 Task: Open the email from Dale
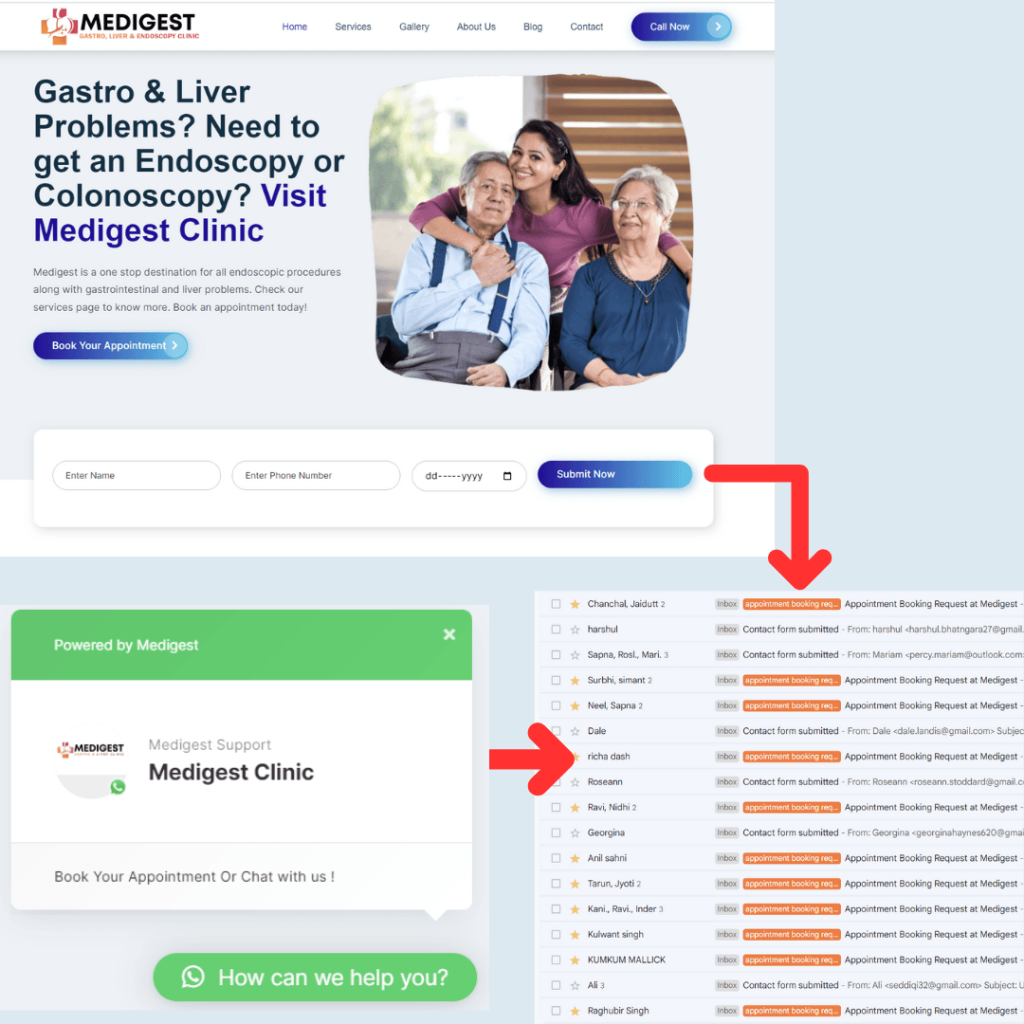[x=780, y=731]
